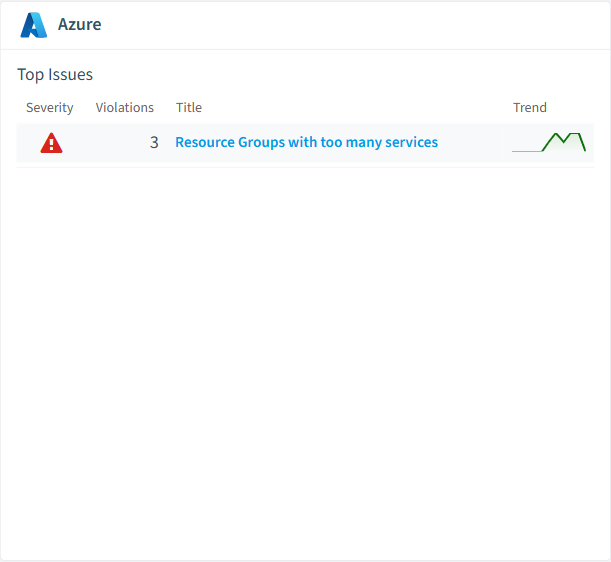
Task: Click the Severity column header
Action: coord(49,108)
